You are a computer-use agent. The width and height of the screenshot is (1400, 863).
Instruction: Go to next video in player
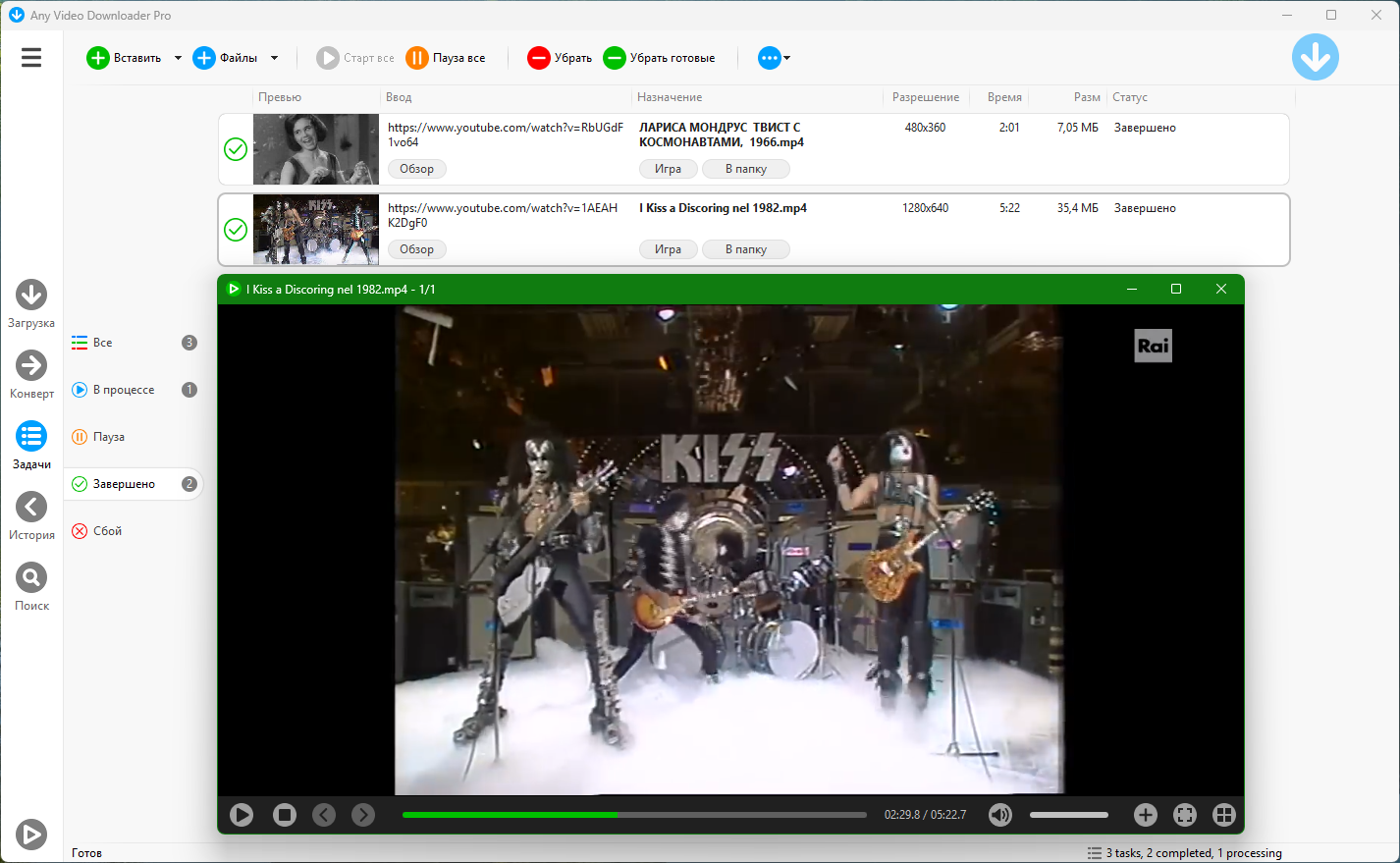(x=363, y=815)
